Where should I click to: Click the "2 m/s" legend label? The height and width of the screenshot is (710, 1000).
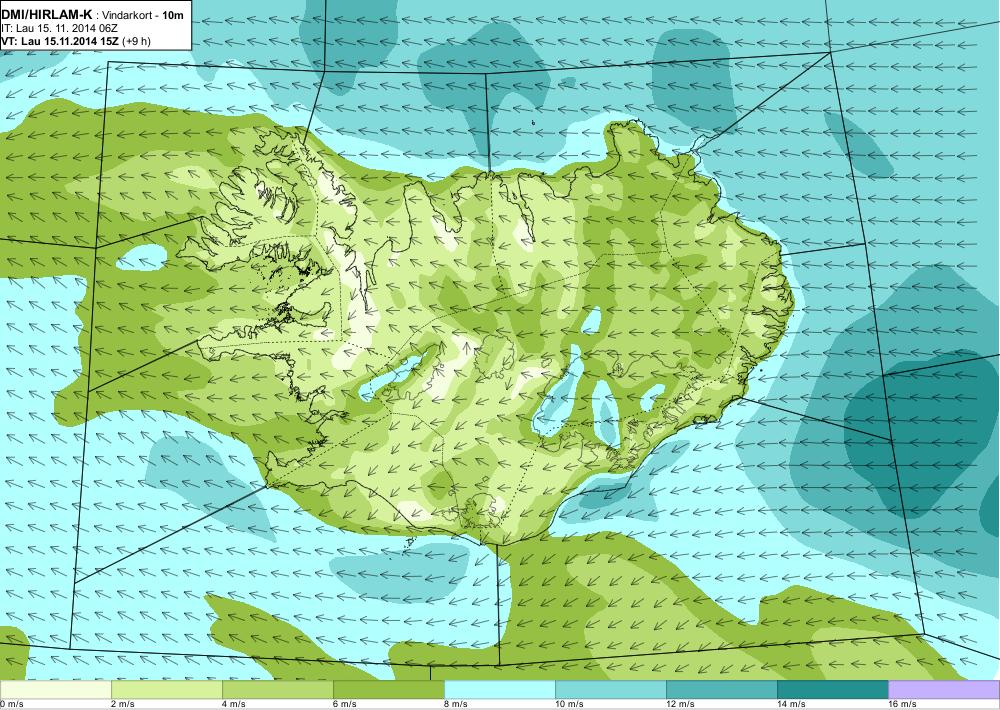pos(122,704)
